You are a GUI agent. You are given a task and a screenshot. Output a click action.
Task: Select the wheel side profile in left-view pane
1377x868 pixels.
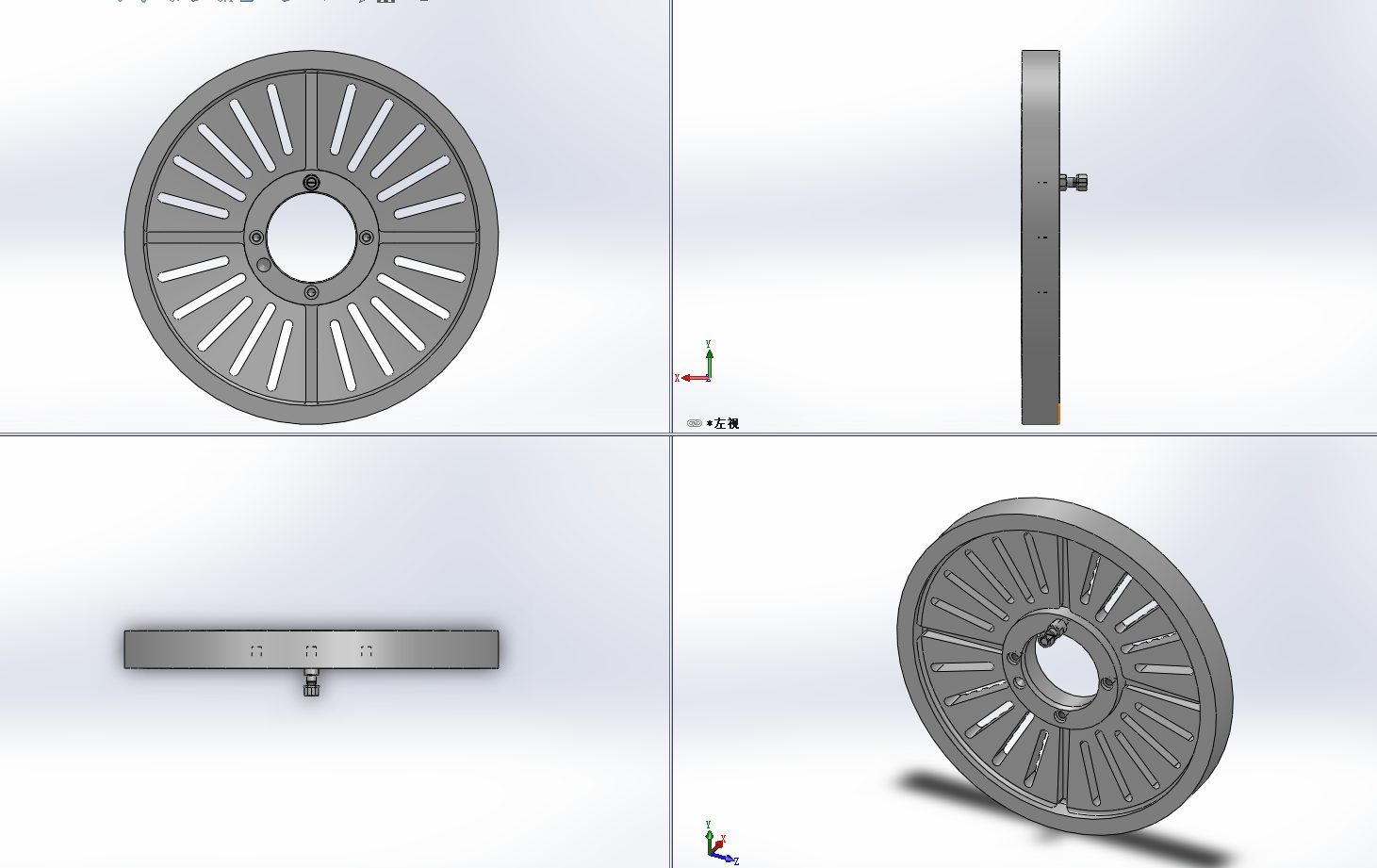[x=1041, y=237]
